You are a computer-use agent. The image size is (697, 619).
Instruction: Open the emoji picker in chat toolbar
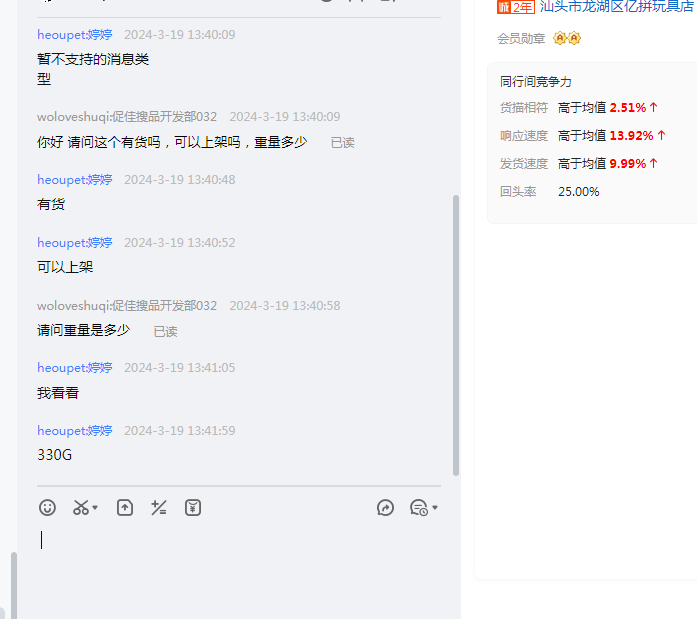coord(47,508)
